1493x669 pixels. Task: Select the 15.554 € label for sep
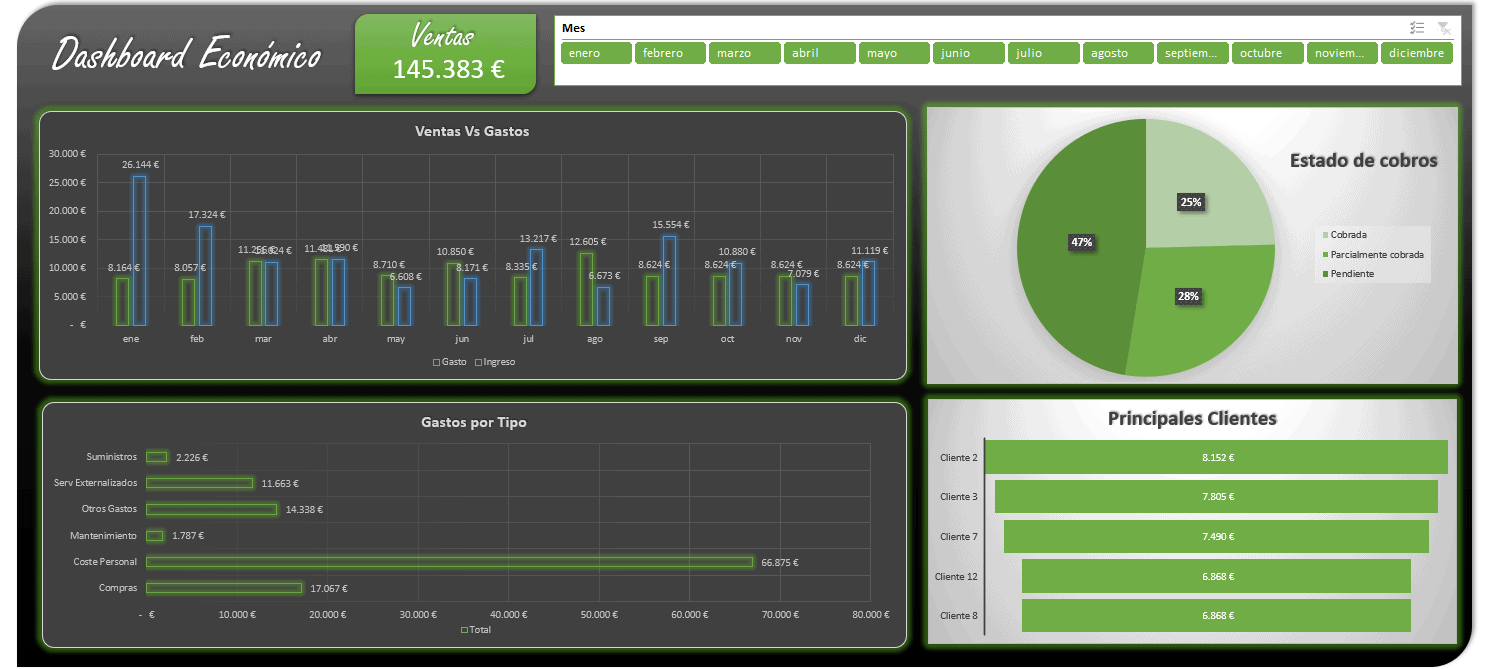coord(671,225)
